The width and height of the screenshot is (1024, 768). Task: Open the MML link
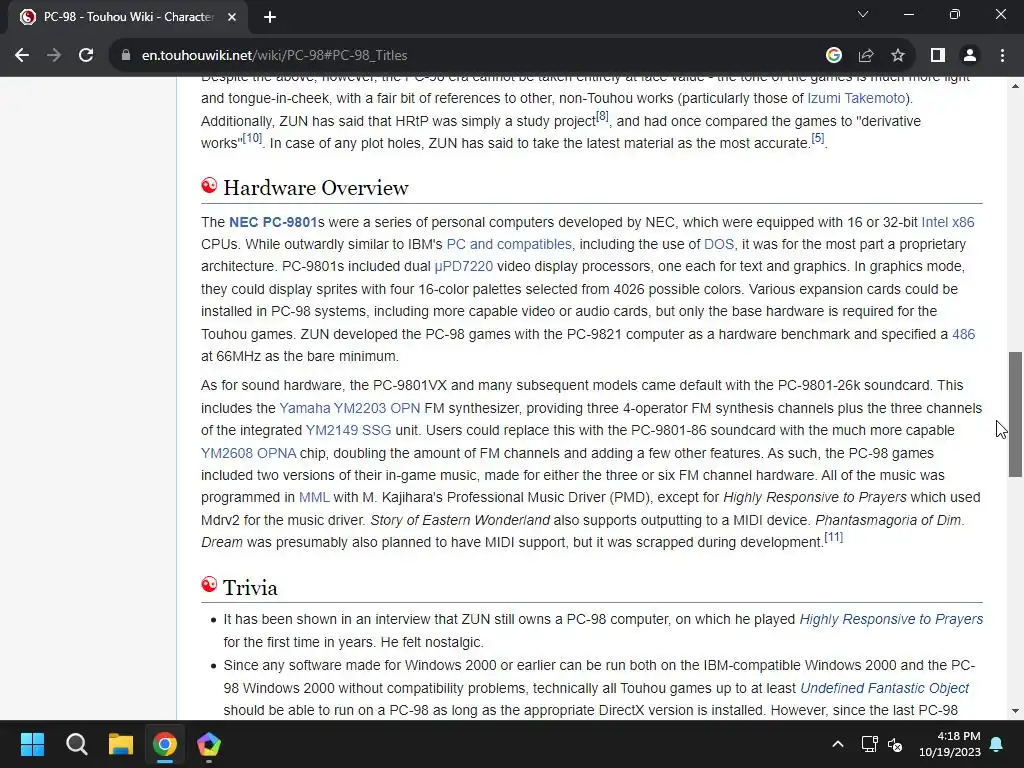[x=314, y=498]
